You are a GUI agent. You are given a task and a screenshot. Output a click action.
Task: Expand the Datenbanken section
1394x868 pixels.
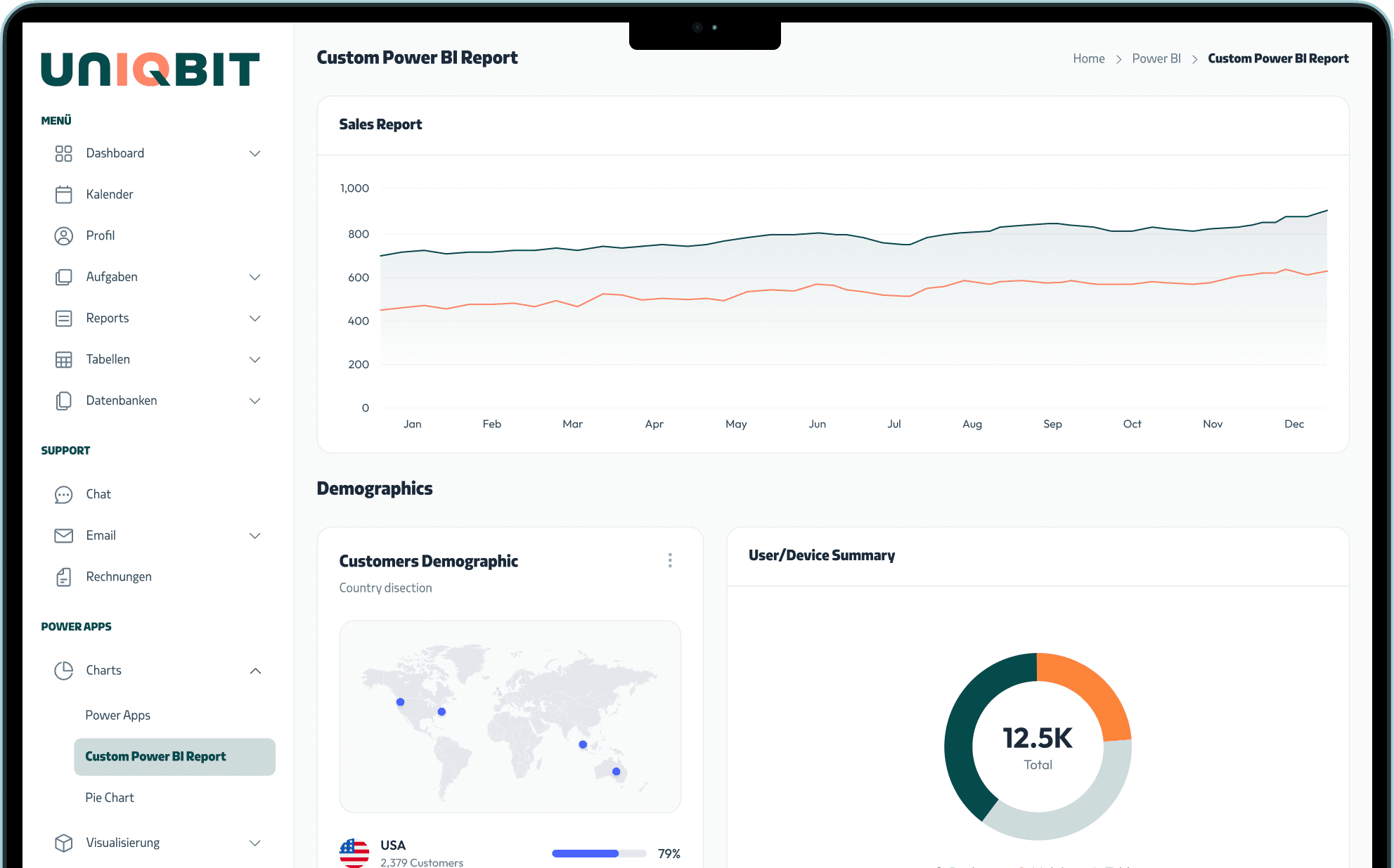click(254, 401)
